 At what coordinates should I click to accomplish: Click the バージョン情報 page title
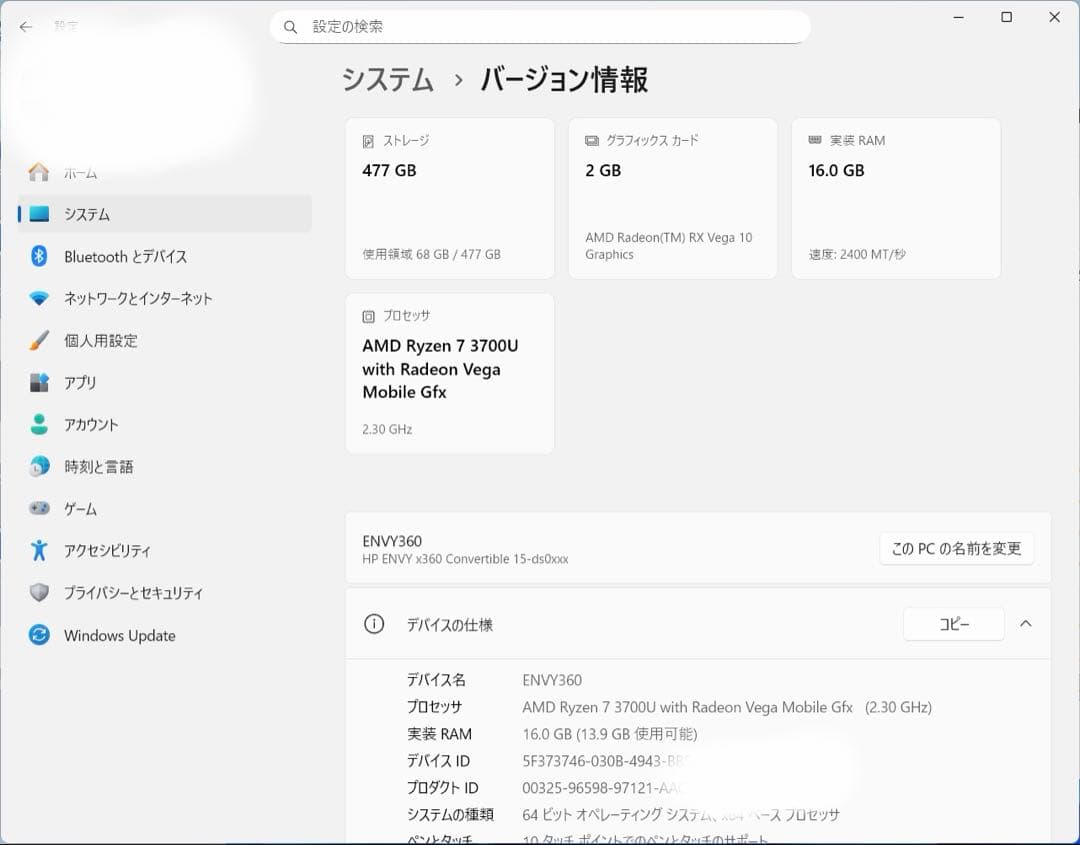pyautogui.click(x=564, y=79)
